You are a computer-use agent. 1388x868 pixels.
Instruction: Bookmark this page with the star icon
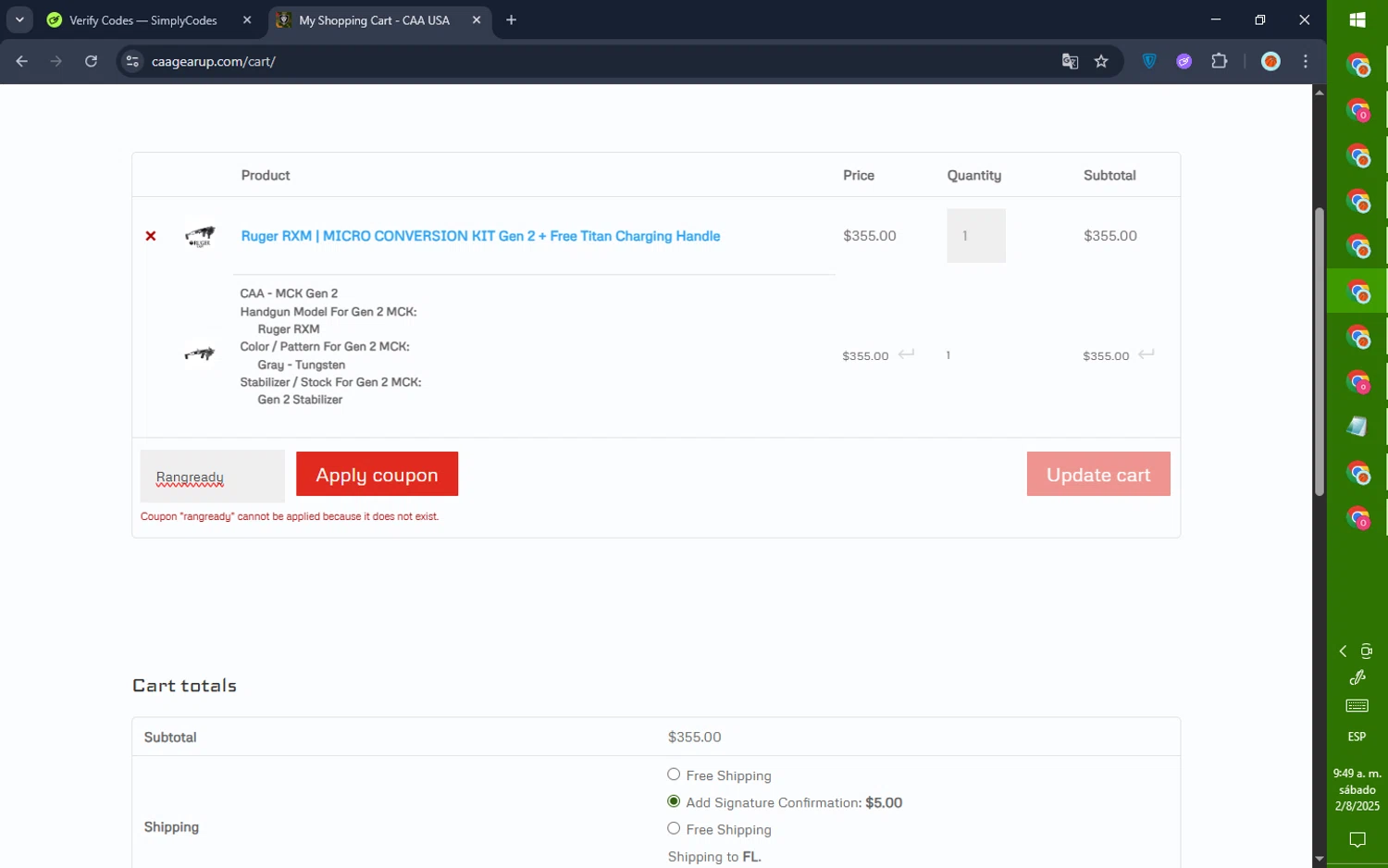click(1101, 61)
